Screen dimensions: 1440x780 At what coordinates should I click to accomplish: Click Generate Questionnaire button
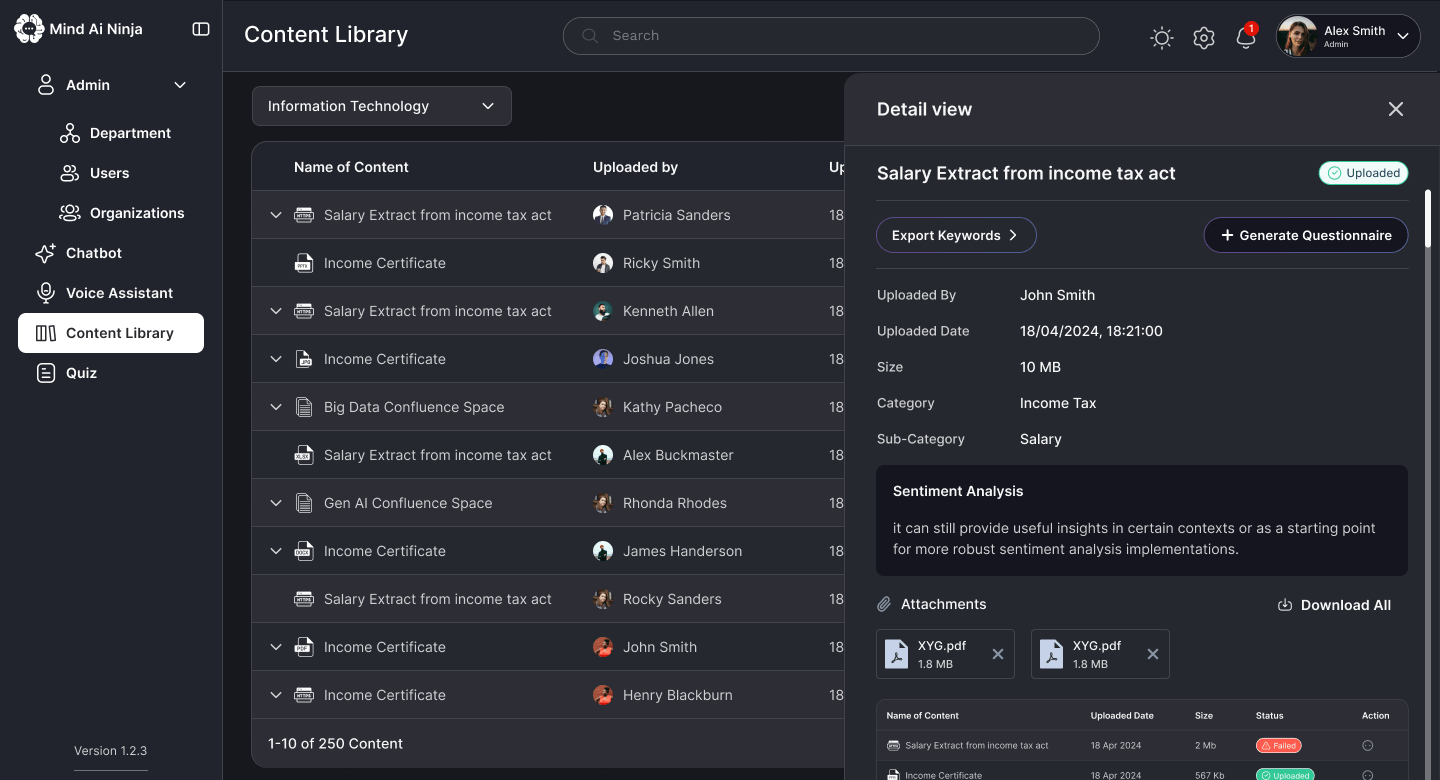click(x=1306, y=235)
